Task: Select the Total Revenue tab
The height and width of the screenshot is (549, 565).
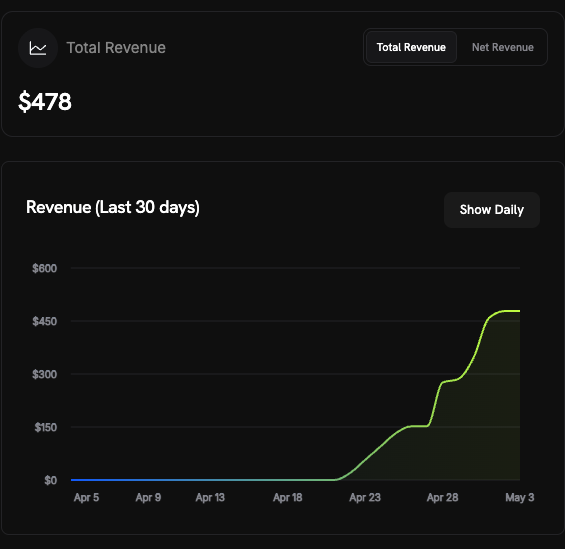Action: pyautogui.click(x=411, y=47)
